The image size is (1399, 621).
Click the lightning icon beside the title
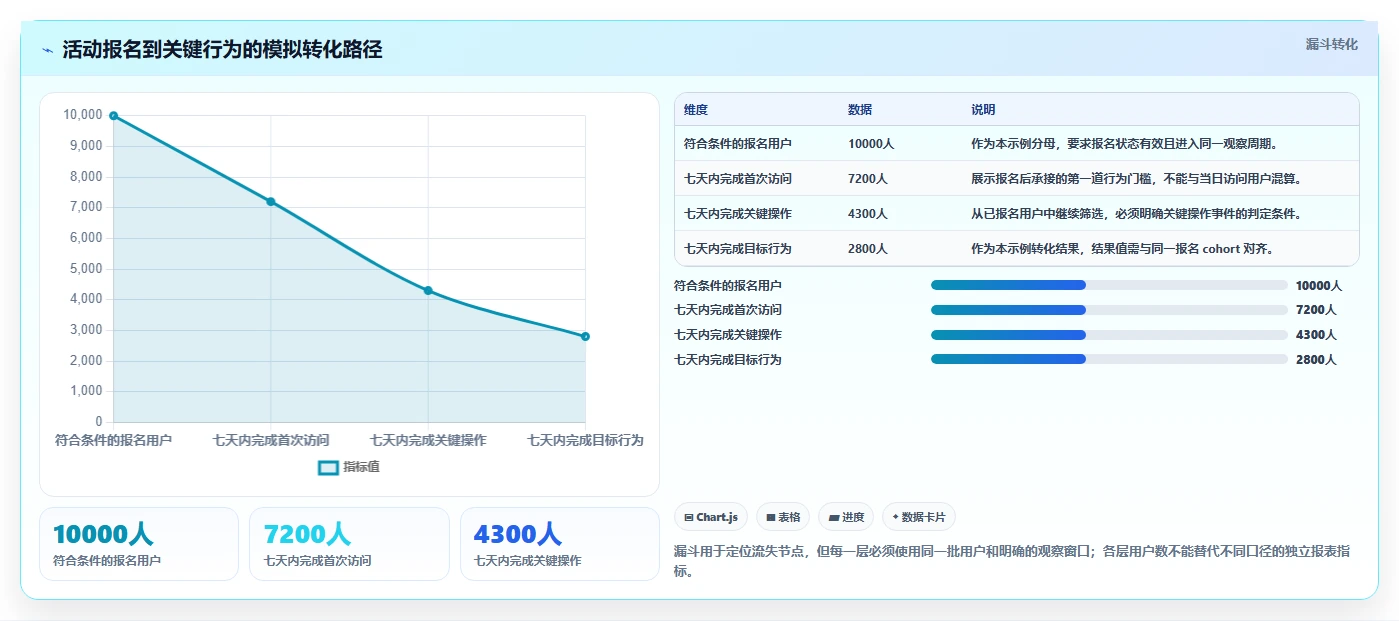point(48,50)
